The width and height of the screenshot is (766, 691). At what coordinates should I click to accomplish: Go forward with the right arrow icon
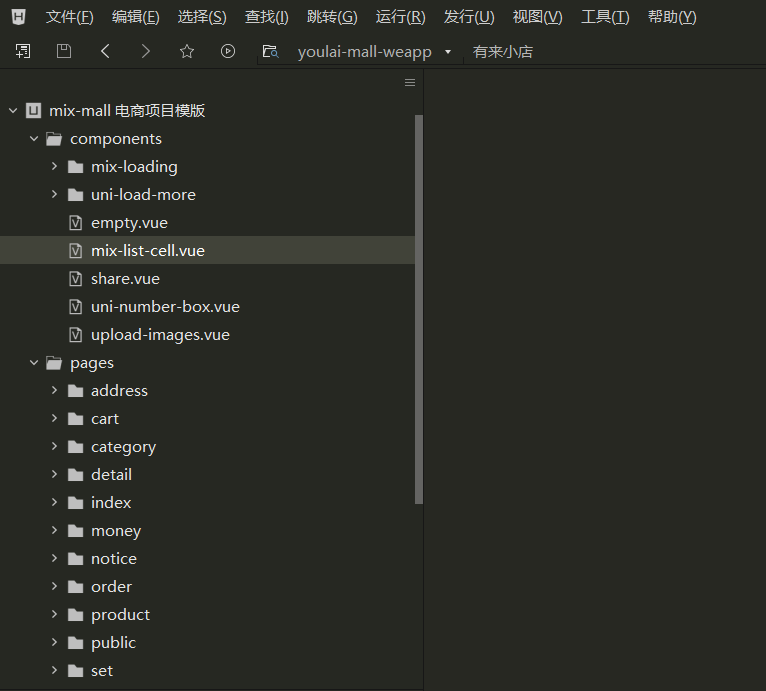click(x=146, y=51)
